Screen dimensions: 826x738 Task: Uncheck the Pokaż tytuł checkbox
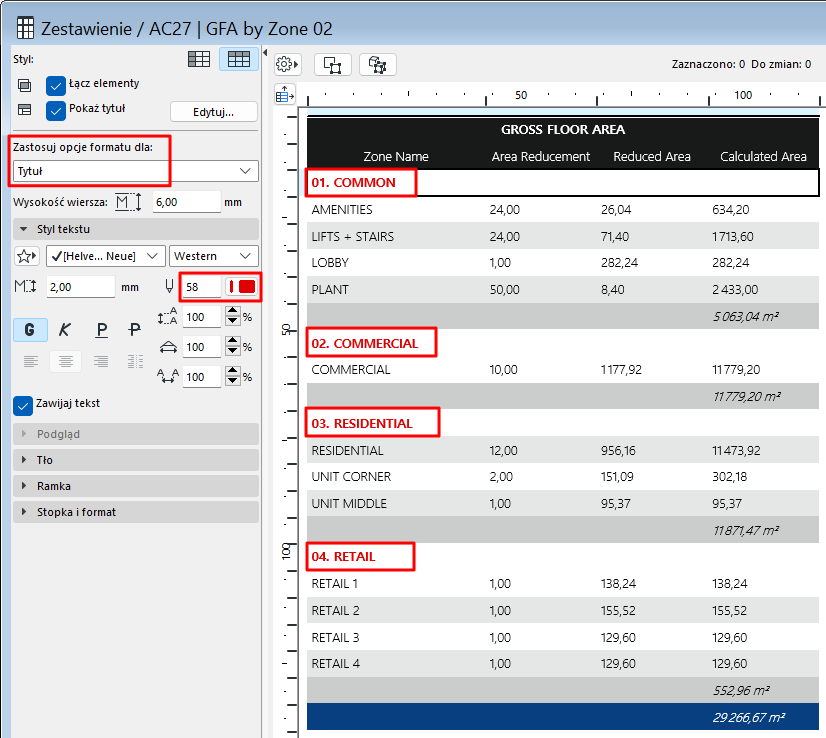pyautogui.click(x=56, y=110)
